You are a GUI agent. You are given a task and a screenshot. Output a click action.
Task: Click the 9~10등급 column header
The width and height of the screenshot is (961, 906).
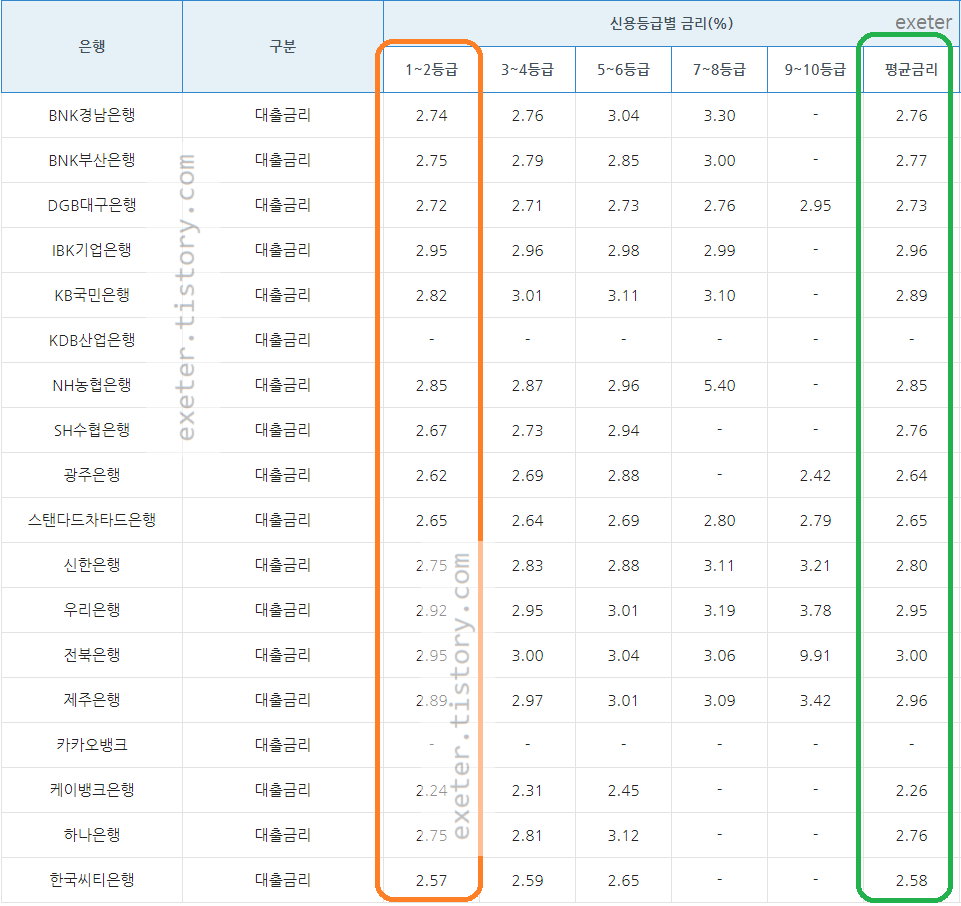click(815, 70)
